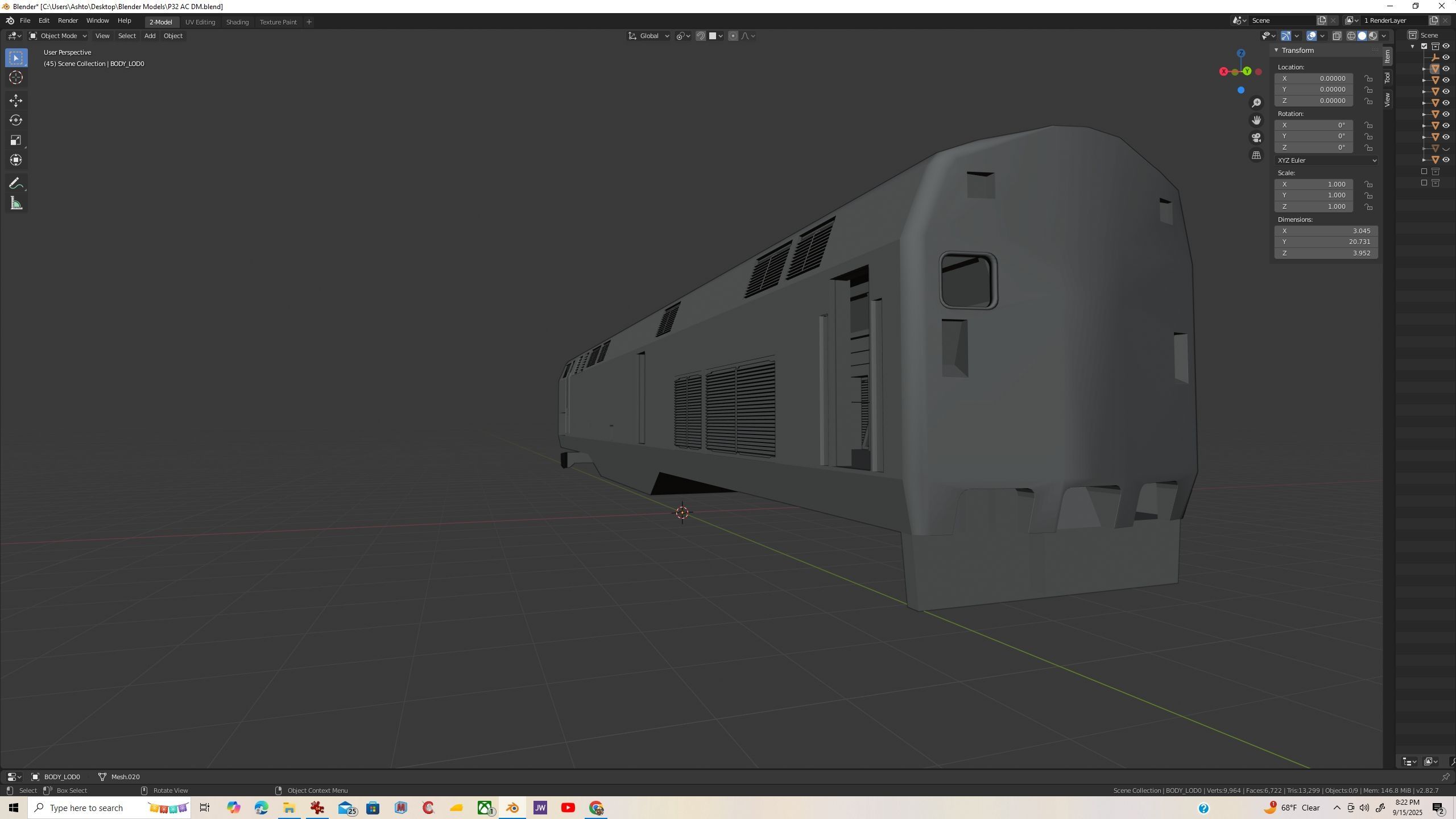Open the Object Mode dropdown

point(58,36)
